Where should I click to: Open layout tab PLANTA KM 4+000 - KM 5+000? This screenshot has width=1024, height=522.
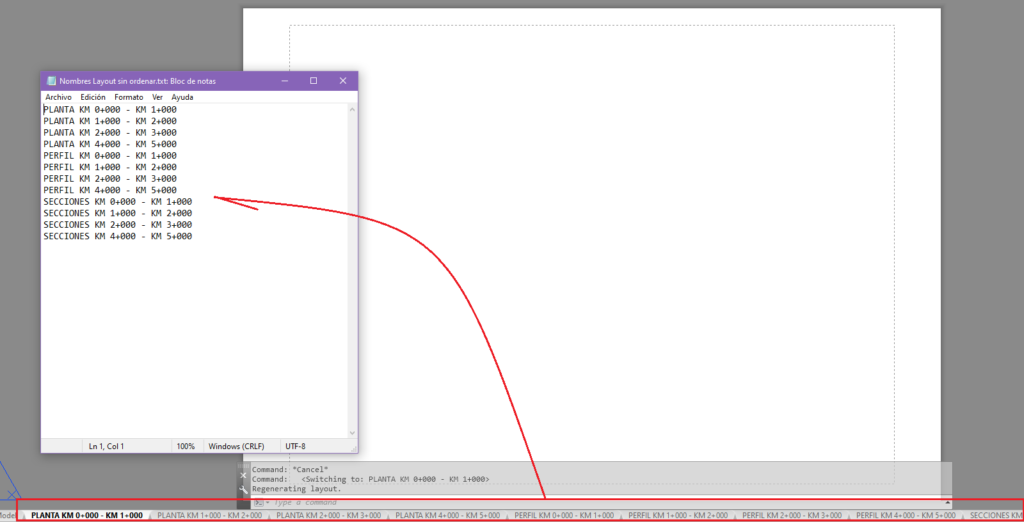447,515
